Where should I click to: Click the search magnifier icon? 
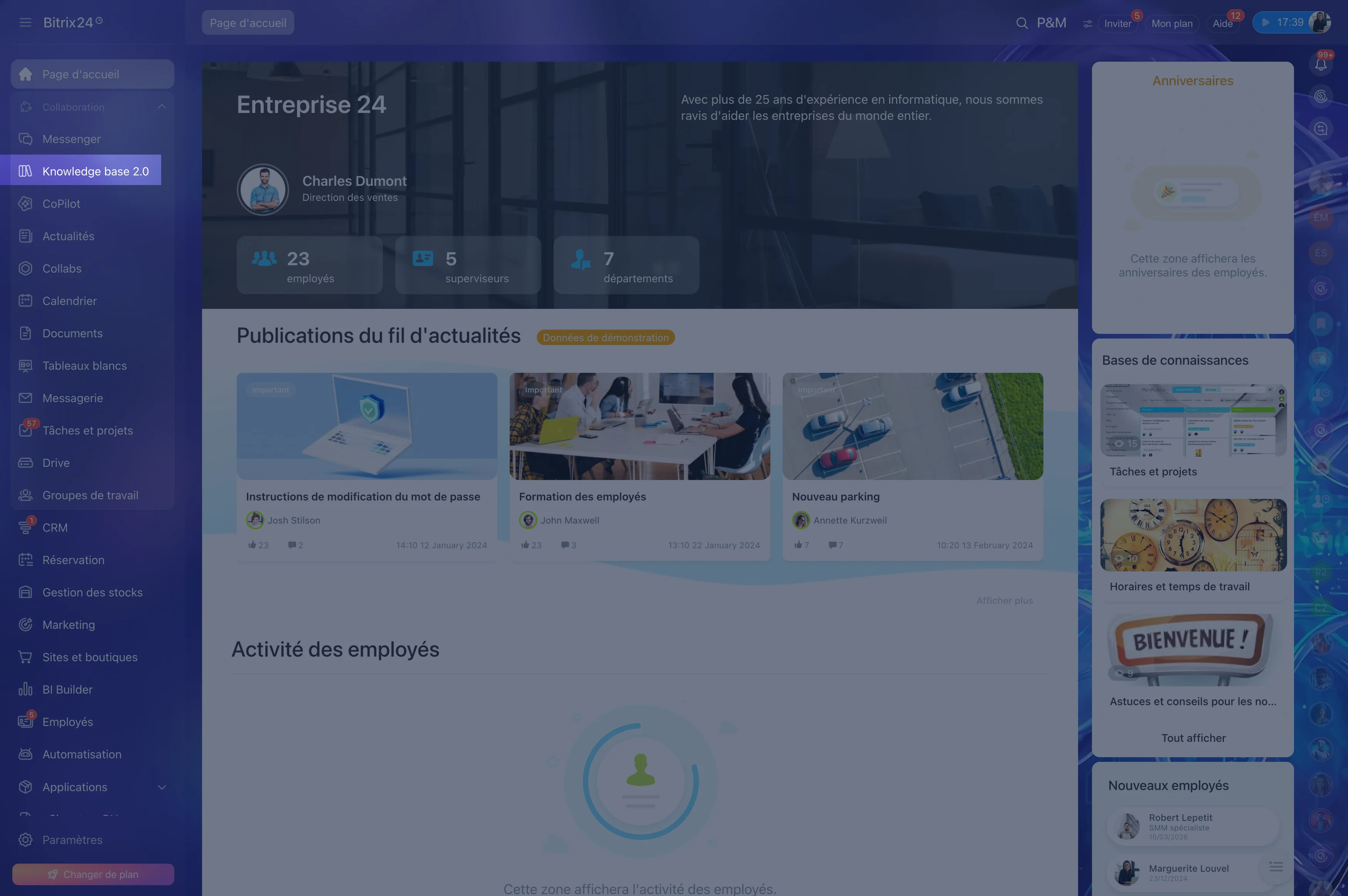[1022, 24]
